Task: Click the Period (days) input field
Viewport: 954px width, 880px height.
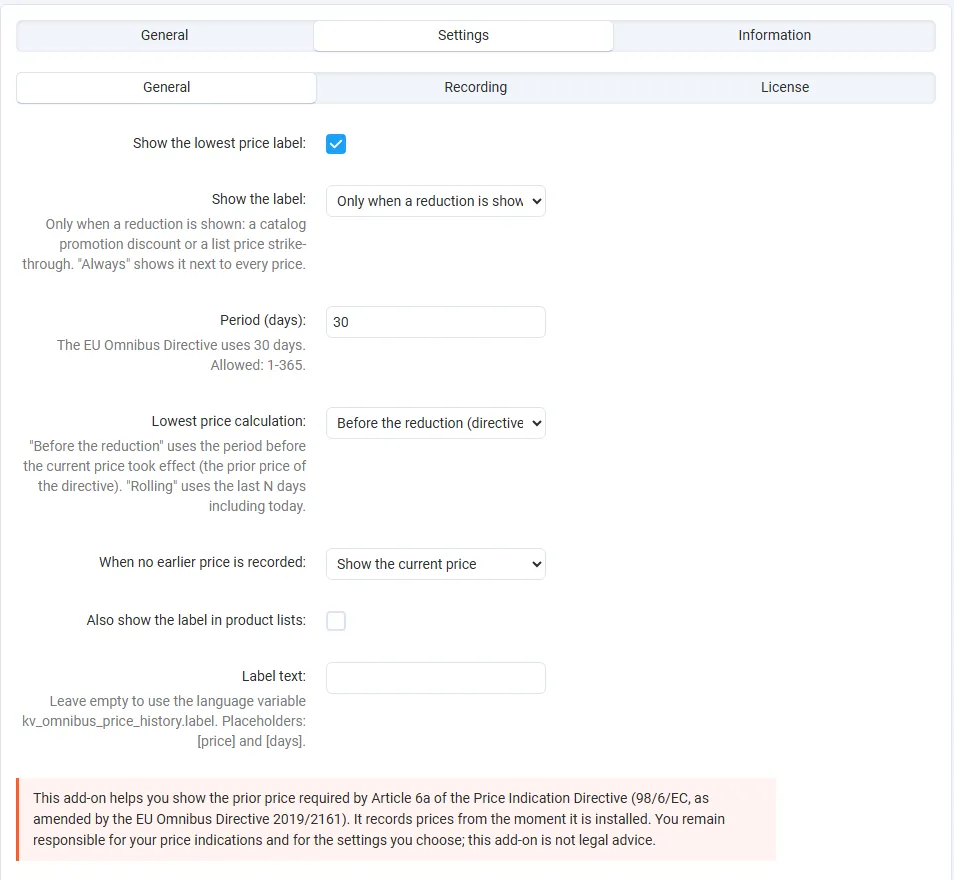Action: tap(436, 322)
